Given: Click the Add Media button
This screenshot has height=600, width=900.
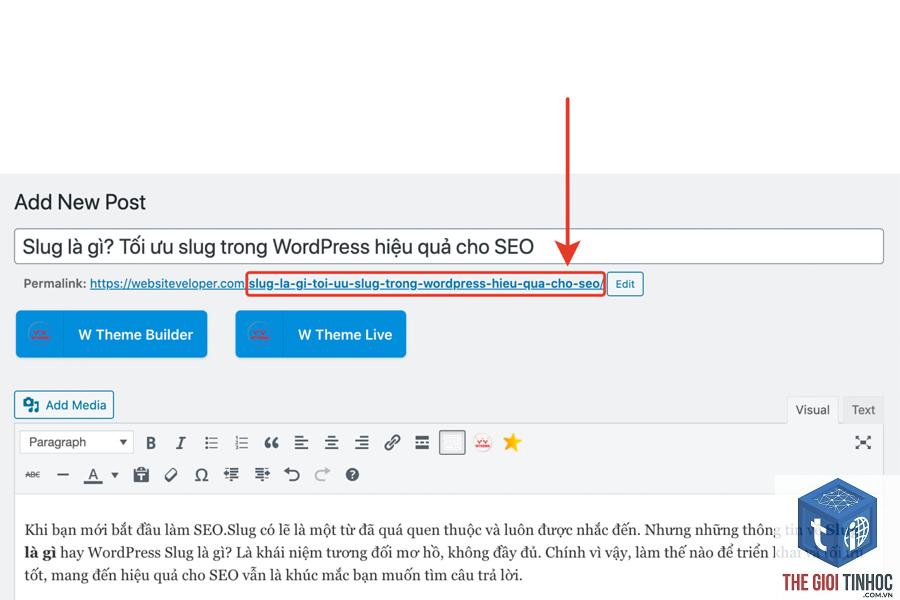Looking at the screenshot, I should 64,405.
